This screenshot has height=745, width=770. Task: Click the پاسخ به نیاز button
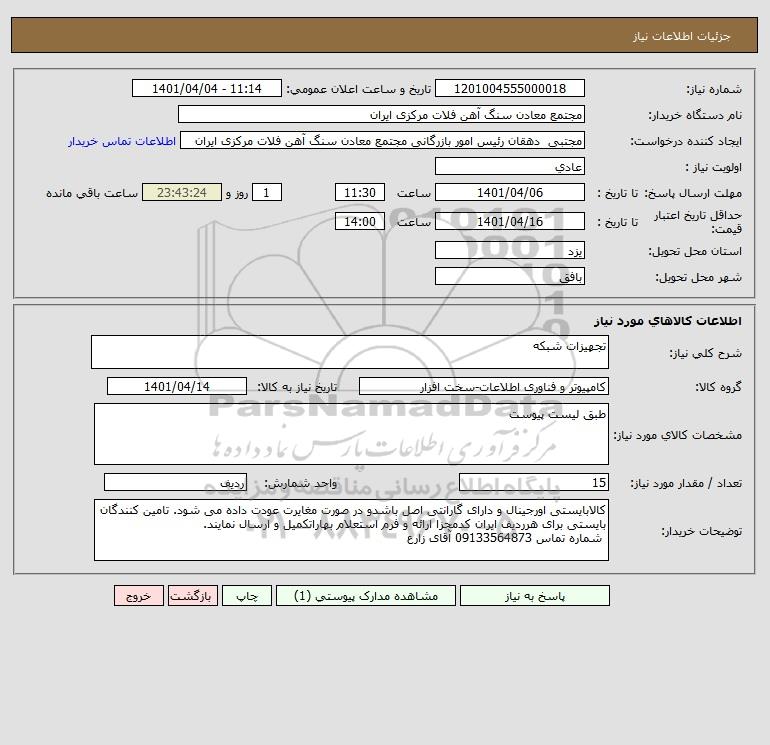point(535,596)
